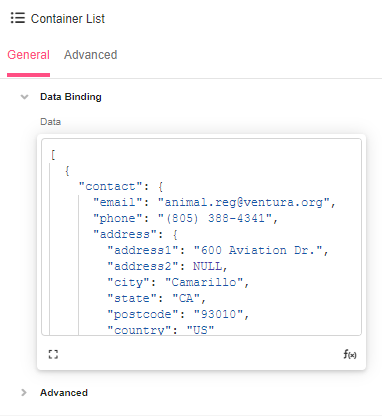
Task: Place cursor on "address": { line
Action: point(135,234)
